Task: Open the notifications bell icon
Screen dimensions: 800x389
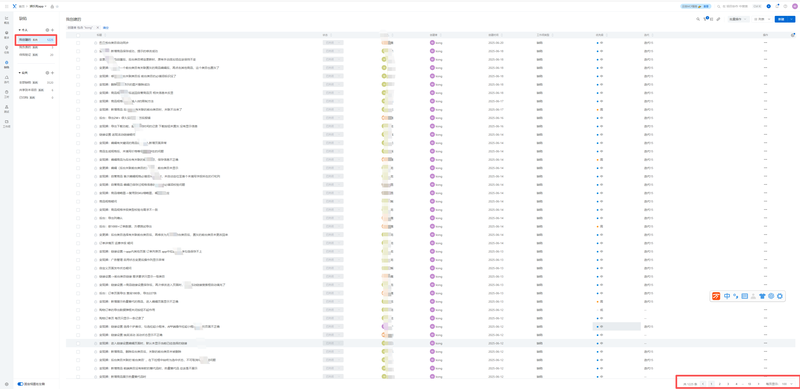Action: tap(777, 6)
